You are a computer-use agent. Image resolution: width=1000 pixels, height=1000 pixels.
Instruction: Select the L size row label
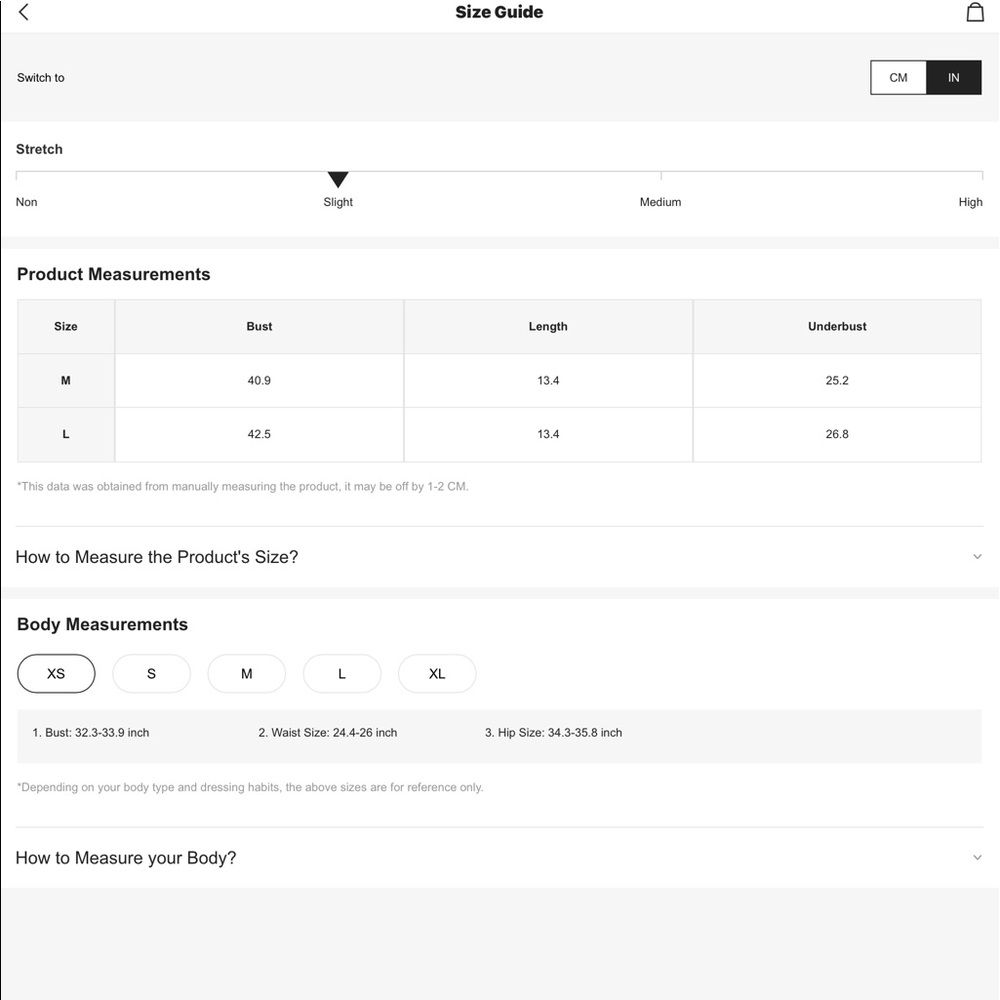[66, 434]
